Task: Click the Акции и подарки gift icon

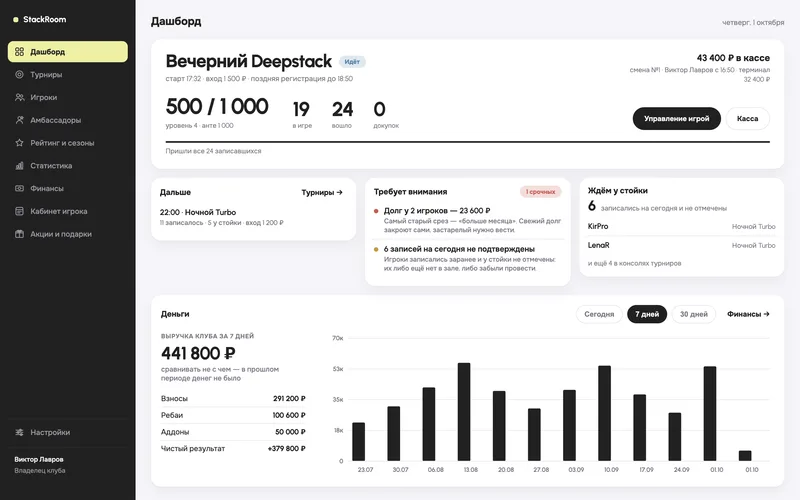Action: [x=19, y=234]
